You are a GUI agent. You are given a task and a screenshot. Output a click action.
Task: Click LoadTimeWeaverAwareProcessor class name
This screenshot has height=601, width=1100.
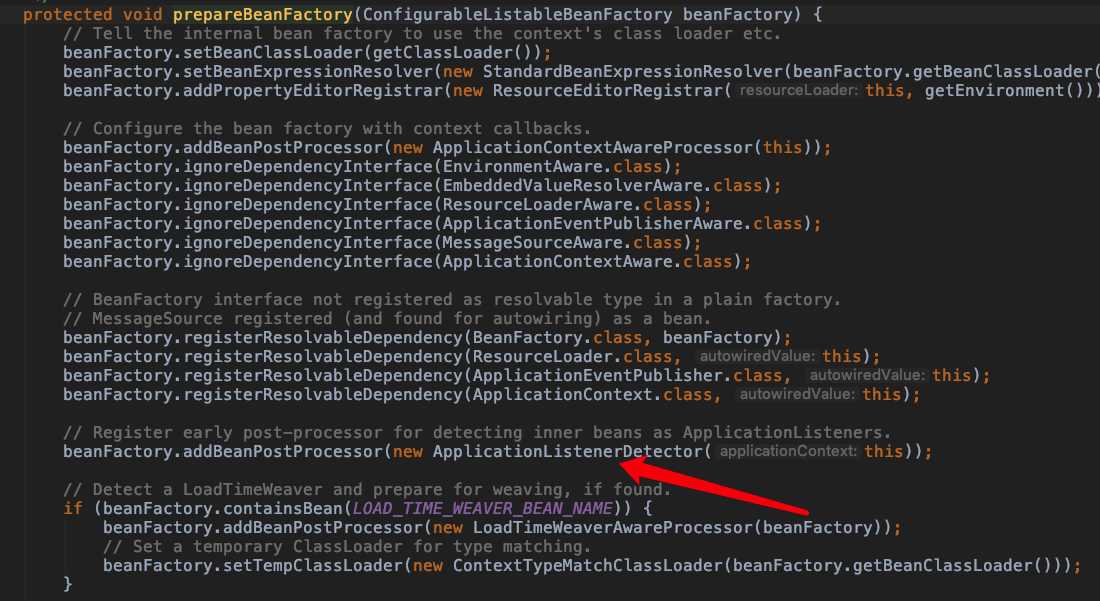612,527
